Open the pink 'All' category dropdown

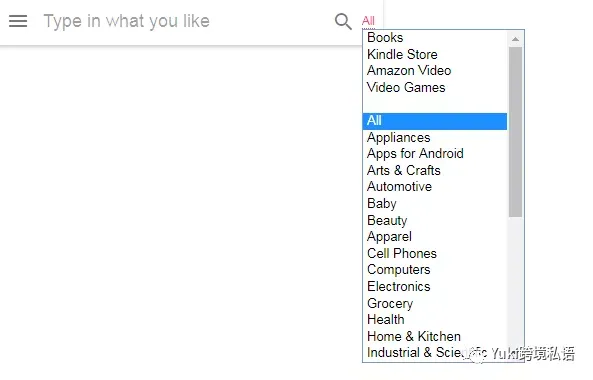pyautogui.click(x=368, y=21)
